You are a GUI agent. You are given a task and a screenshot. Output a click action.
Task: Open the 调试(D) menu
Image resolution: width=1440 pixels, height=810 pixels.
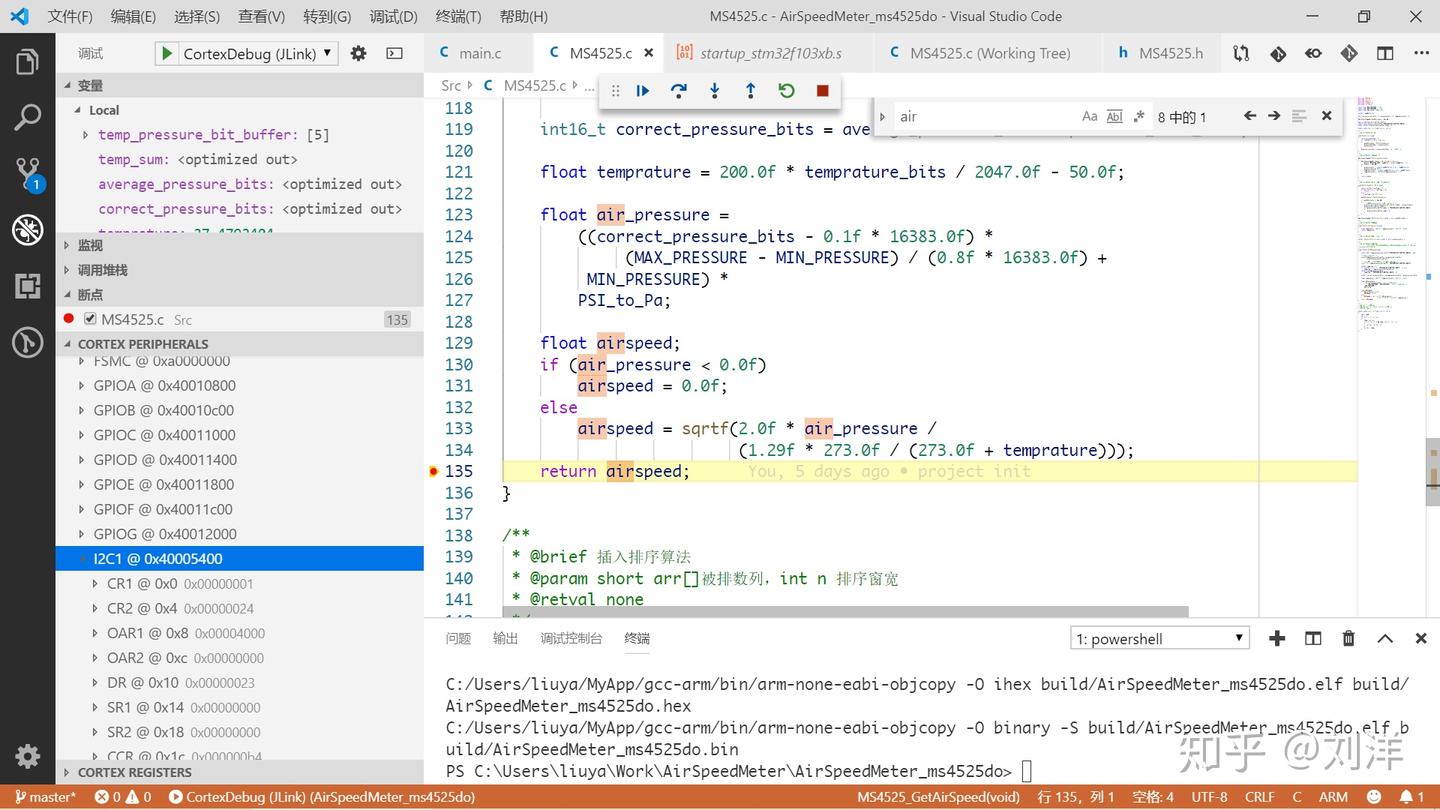(x=393, y=16)
